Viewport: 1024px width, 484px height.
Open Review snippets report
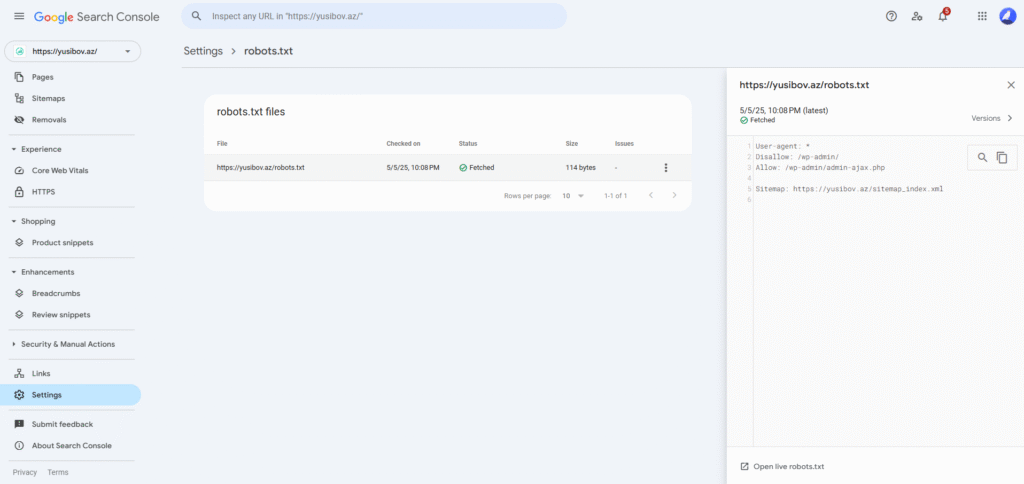click(x=61, y=315)
